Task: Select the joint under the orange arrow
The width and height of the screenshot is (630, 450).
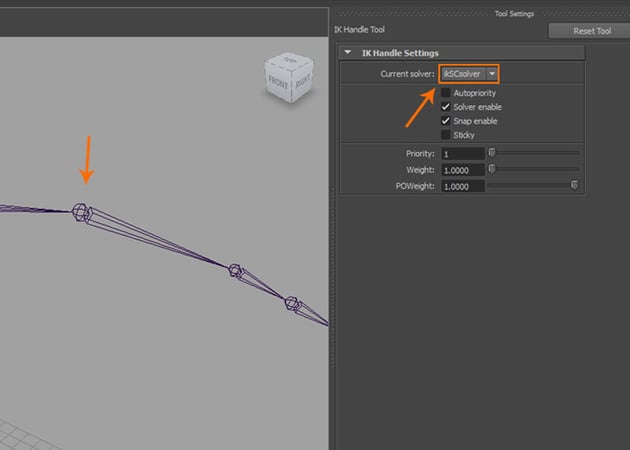Action: (80, 212)
